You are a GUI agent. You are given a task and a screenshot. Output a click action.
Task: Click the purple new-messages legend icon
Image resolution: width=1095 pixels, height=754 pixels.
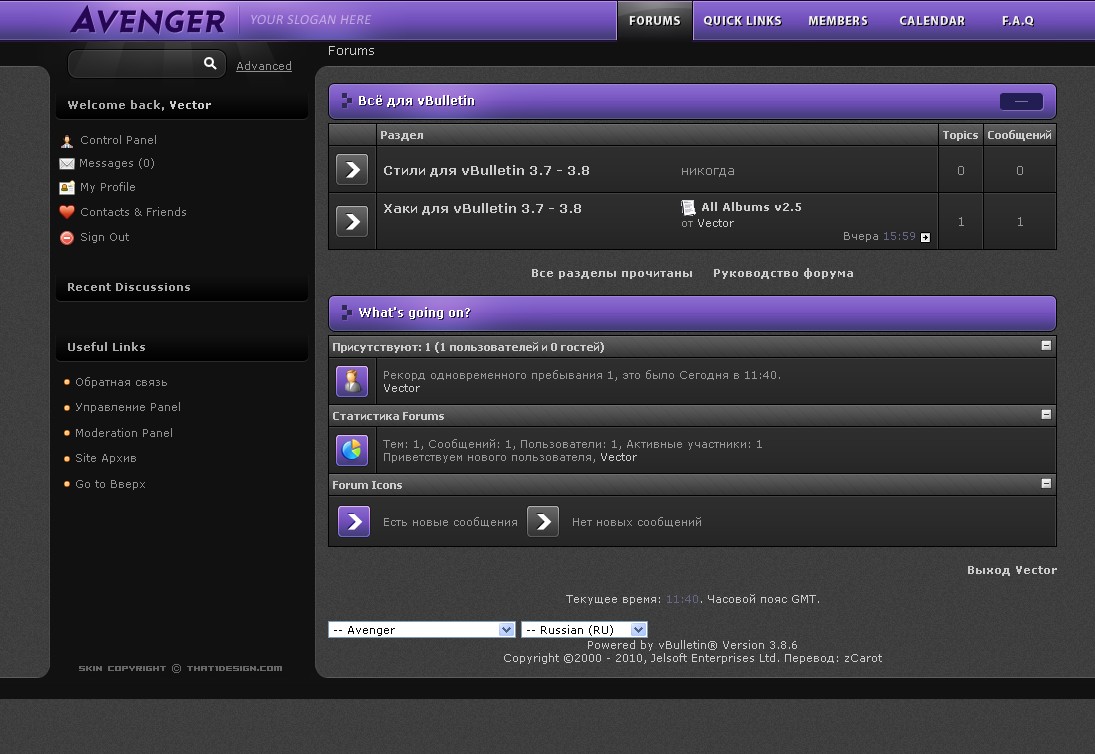354,522
